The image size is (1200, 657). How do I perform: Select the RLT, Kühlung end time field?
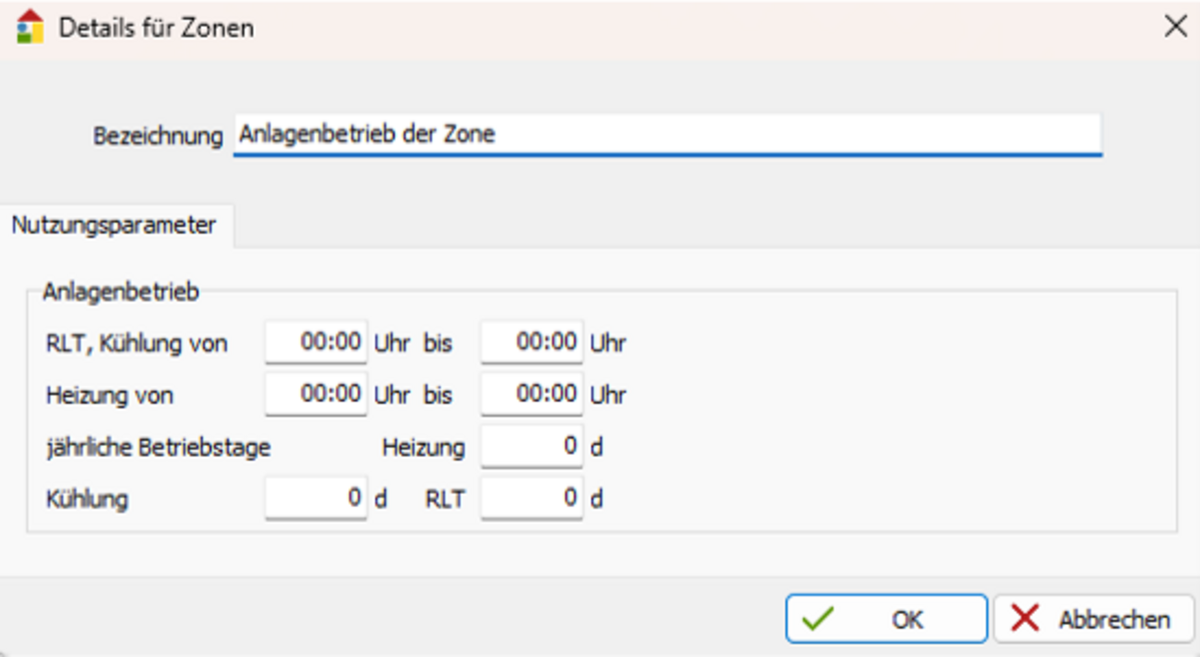point(531,343)
